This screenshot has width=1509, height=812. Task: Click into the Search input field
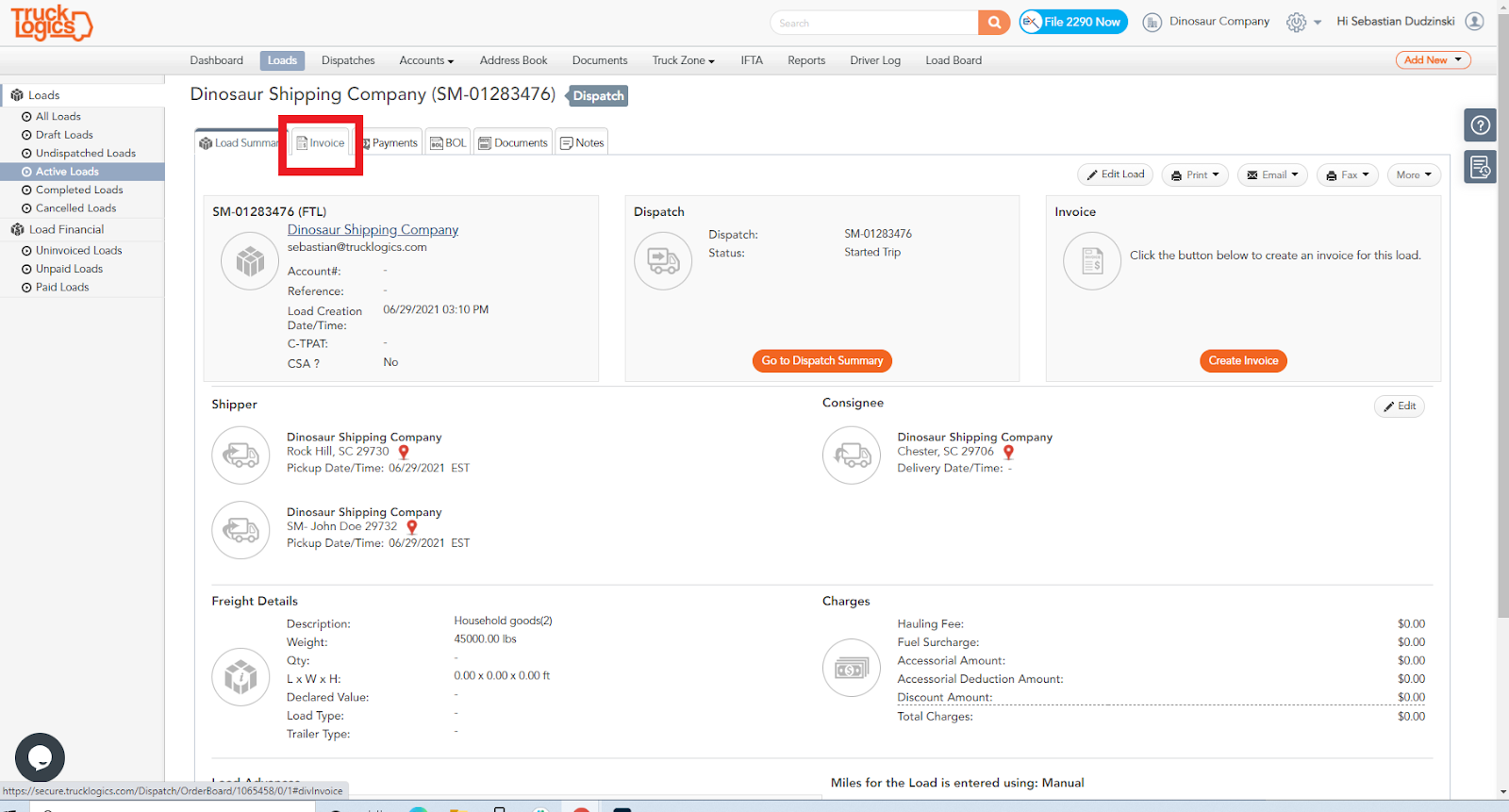[x=874, y=23]
